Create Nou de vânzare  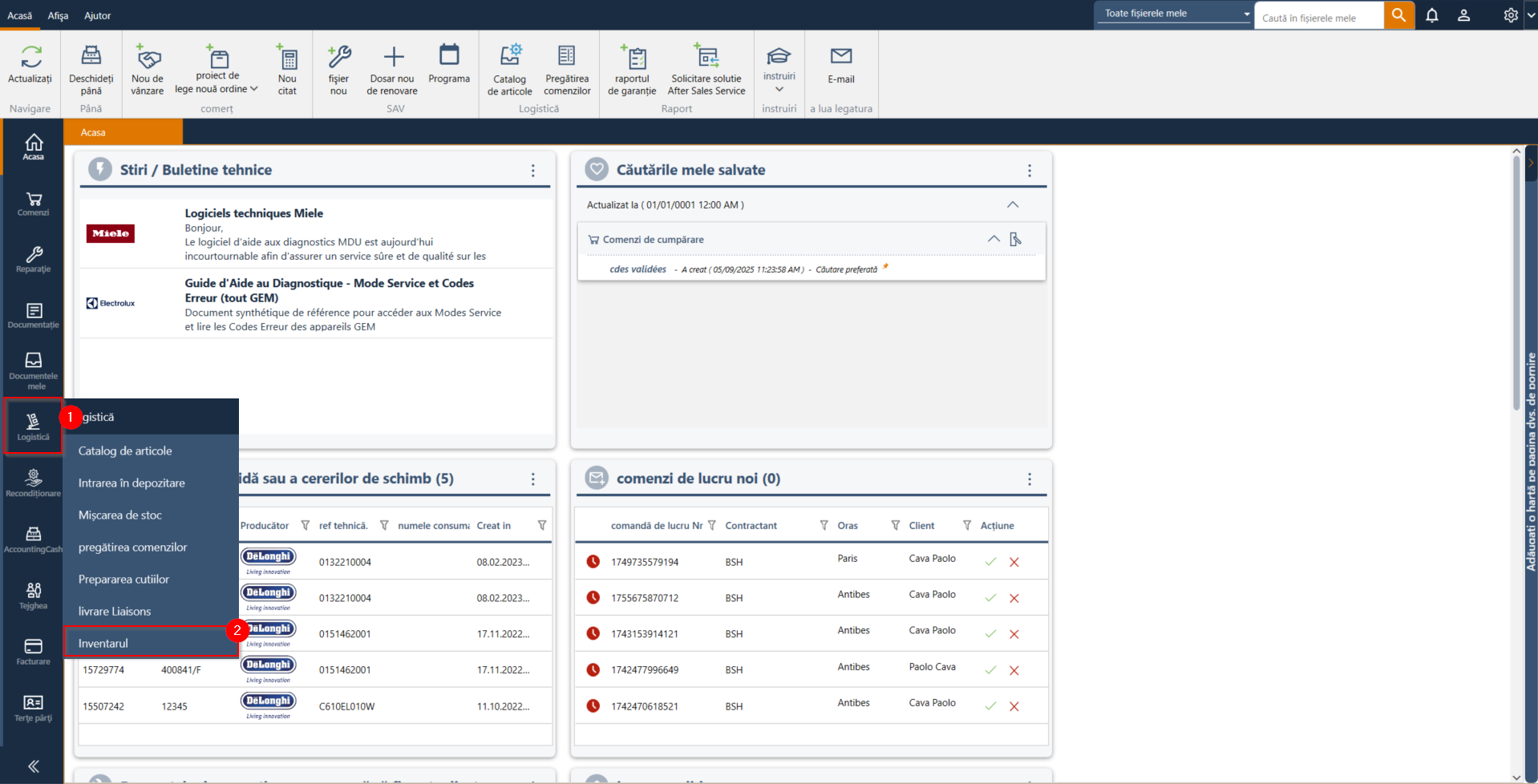(x=148, y=69)
